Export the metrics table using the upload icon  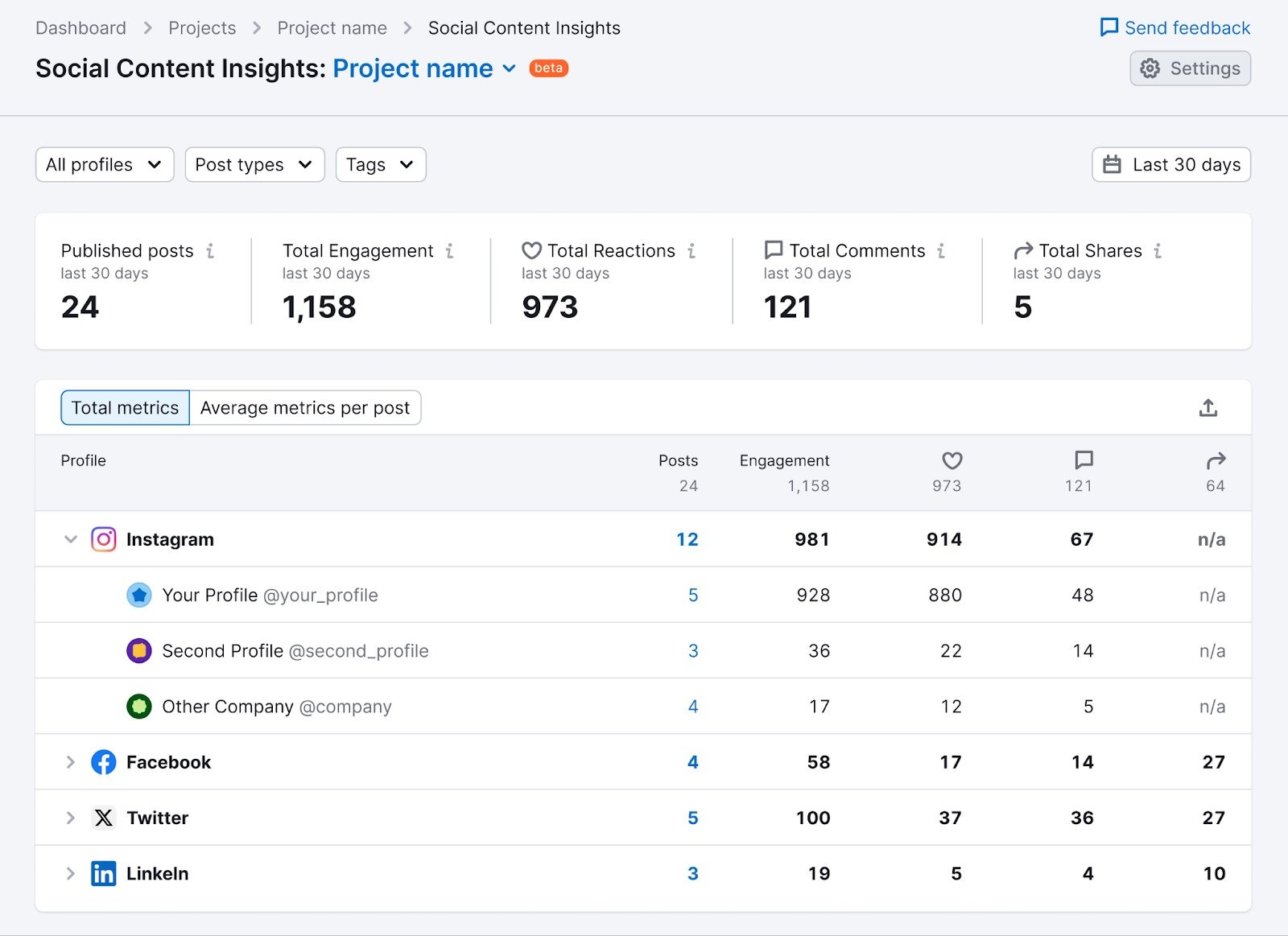coord(1208,408)
